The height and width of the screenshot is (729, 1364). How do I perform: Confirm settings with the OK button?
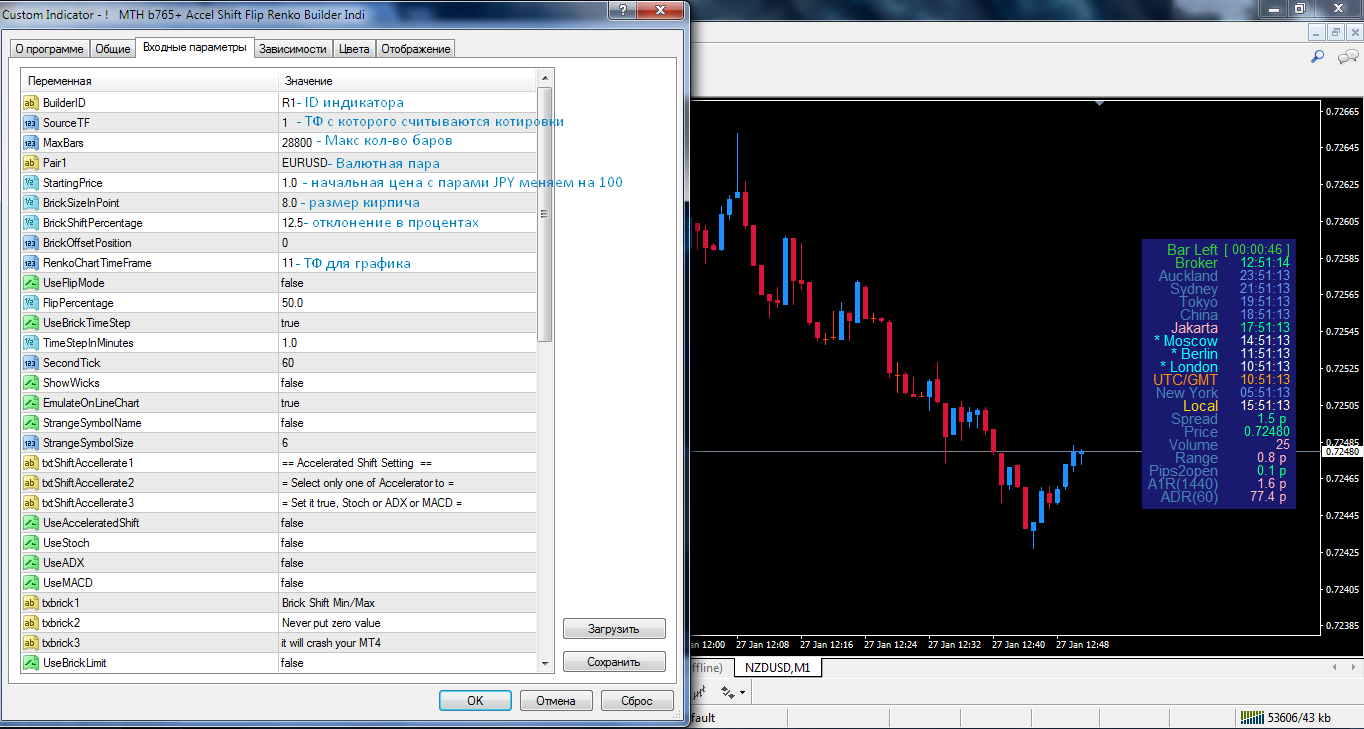pyautogui.click(x=475, y=701)
